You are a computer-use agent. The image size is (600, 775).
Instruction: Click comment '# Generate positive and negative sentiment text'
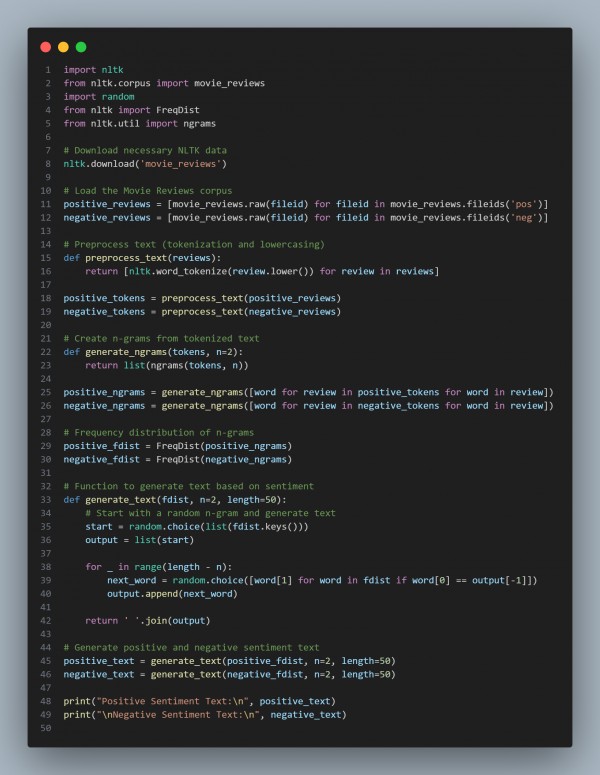(191, 647)
